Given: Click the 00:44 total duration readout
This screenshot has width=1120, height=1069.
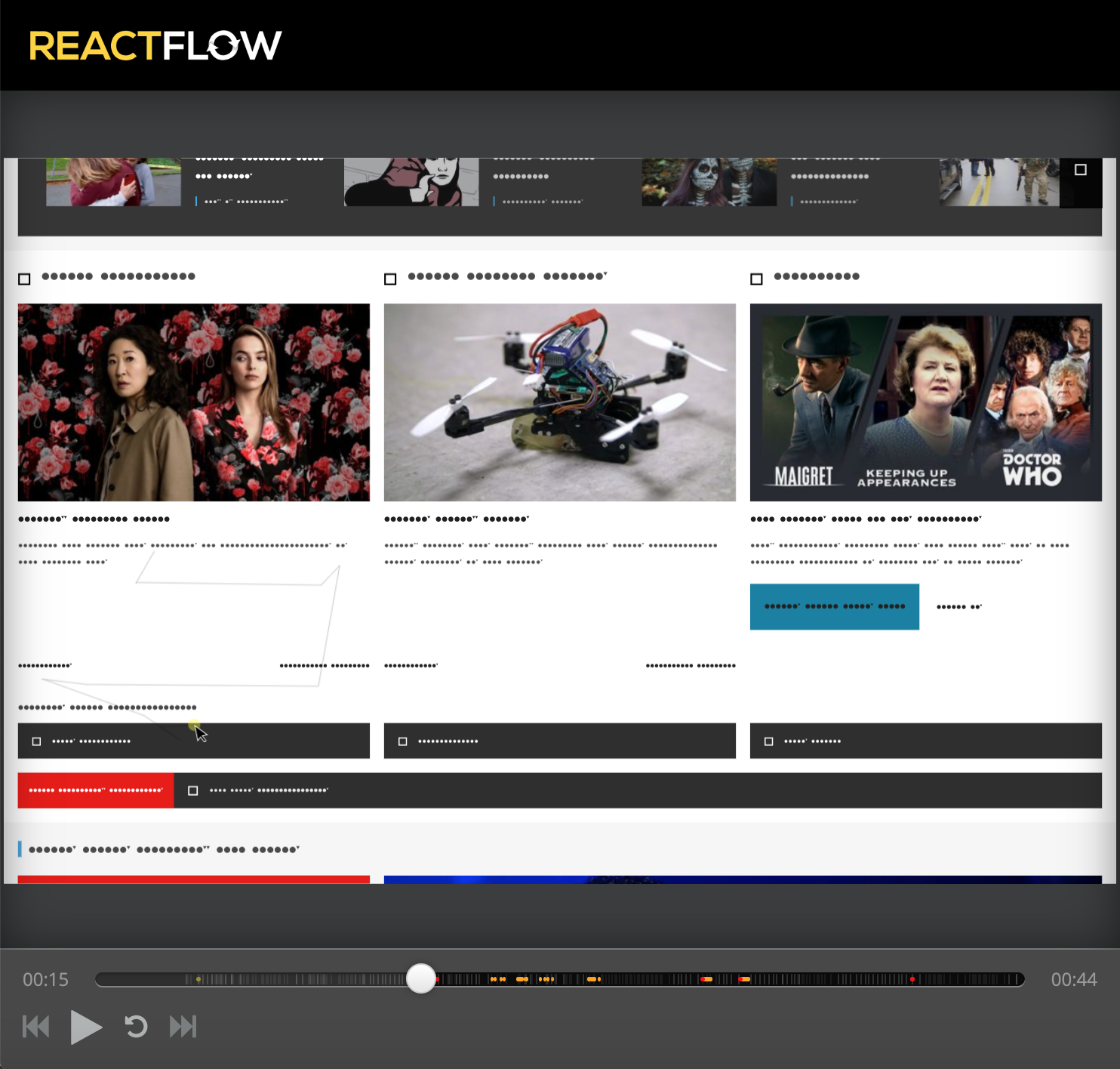Looking at the screenshot, I should (1074, 980).
